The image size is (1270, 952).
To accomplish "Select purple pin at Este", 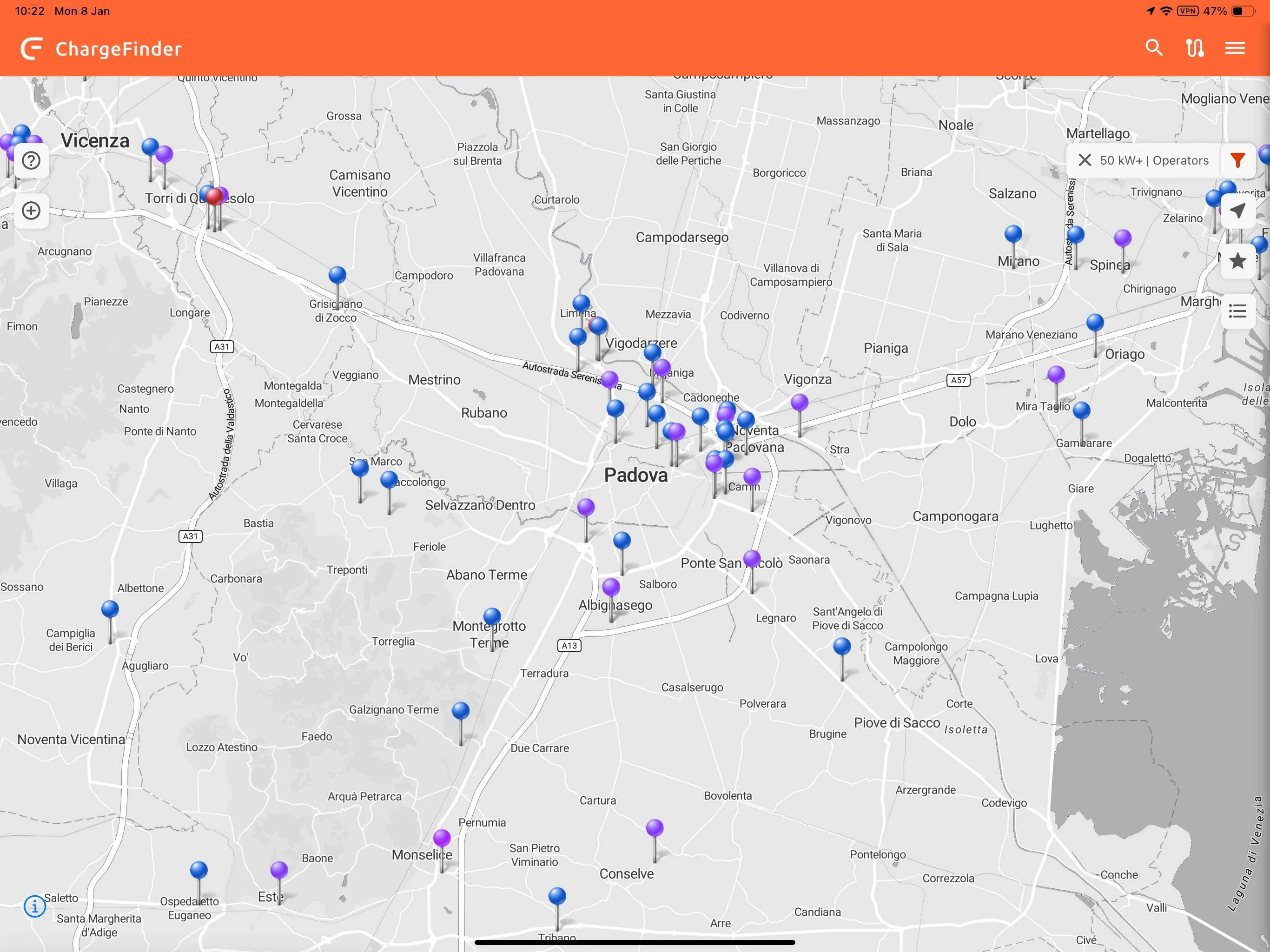I will 279,870.
